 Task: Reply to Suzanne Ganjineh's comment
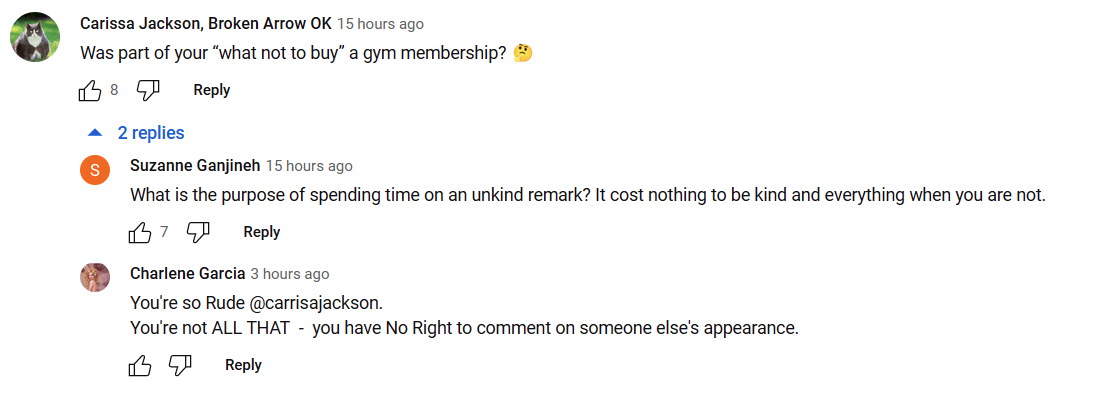[x=262, y=231]
